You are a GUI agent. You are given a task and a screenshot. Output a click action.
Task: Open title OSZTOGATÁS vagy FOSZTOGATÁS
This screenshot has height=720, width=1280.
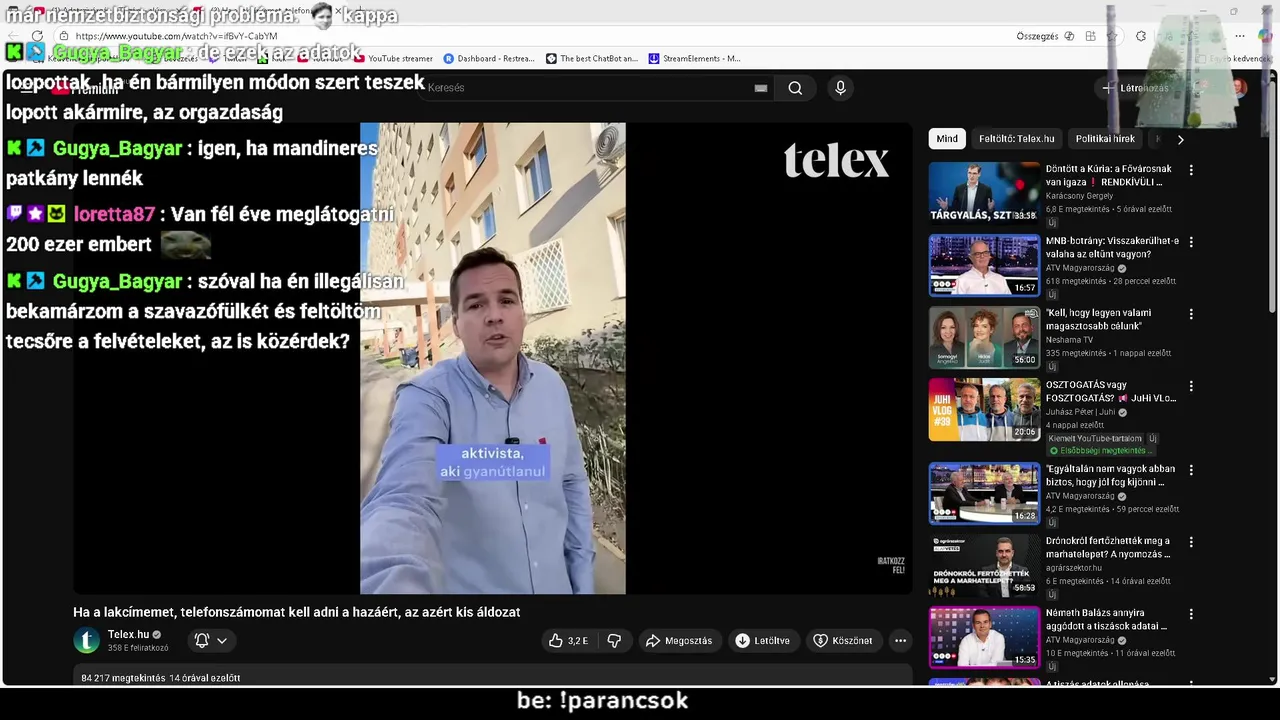click(x=1111, y=391)
